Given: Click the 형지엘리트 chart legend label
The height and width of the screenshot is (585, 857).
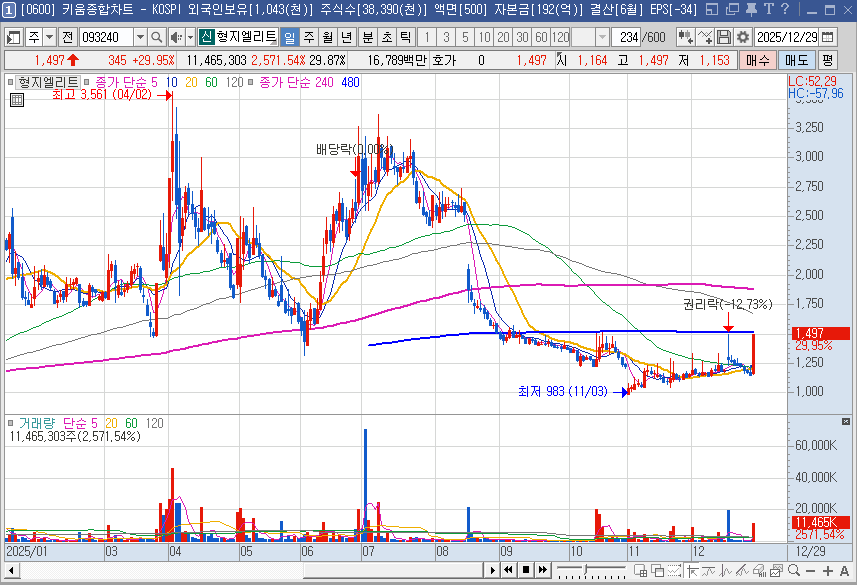Looking at the screenshot, I should tap(49, 83).
